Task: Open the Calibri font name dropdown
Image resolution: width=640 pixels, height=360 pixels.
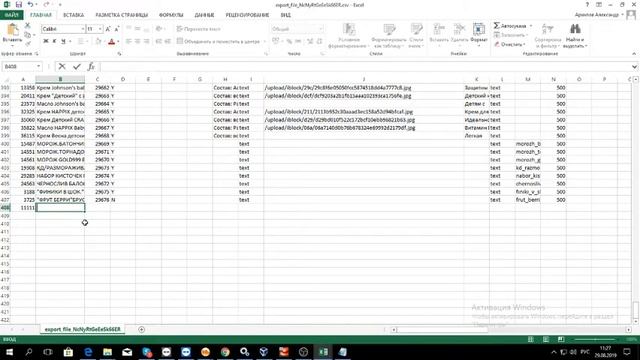Action: point(83,29)
